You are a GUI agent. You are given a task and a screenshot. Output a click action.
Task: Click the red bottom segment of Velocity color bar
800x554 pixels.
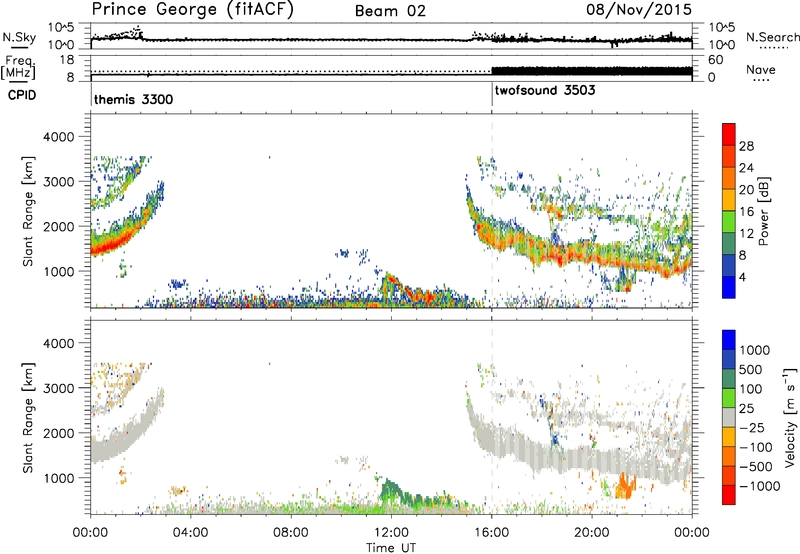(x=729, y=495)
